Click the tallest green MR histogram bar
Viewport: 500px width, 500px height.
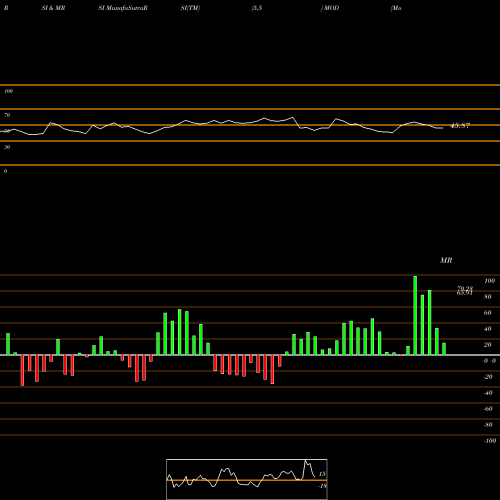coord(415,315)
